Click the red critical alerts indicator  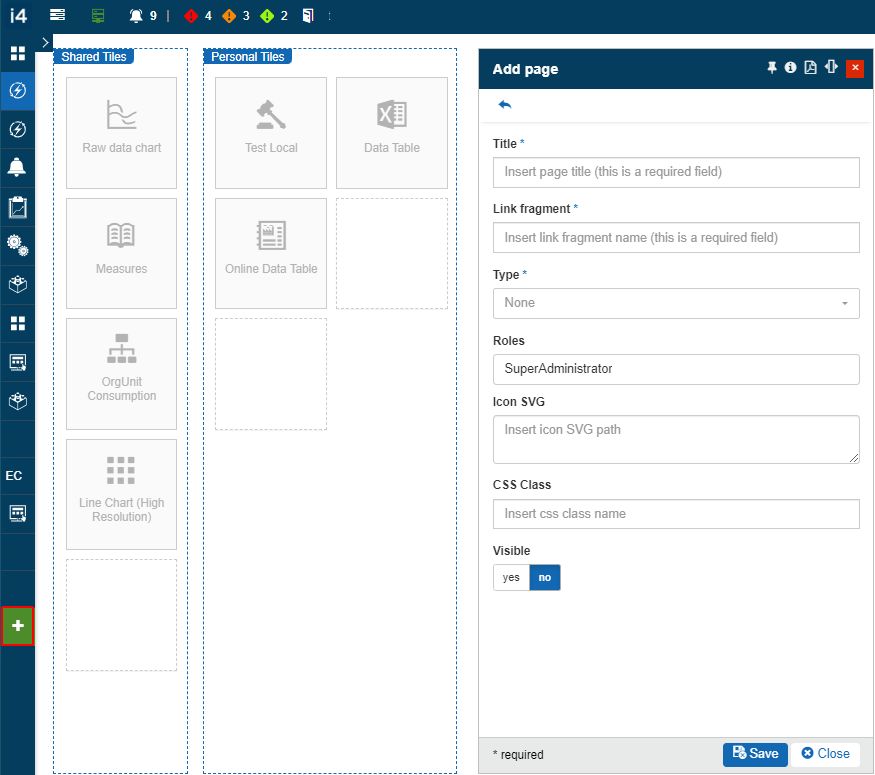click(x=198, y=16)
